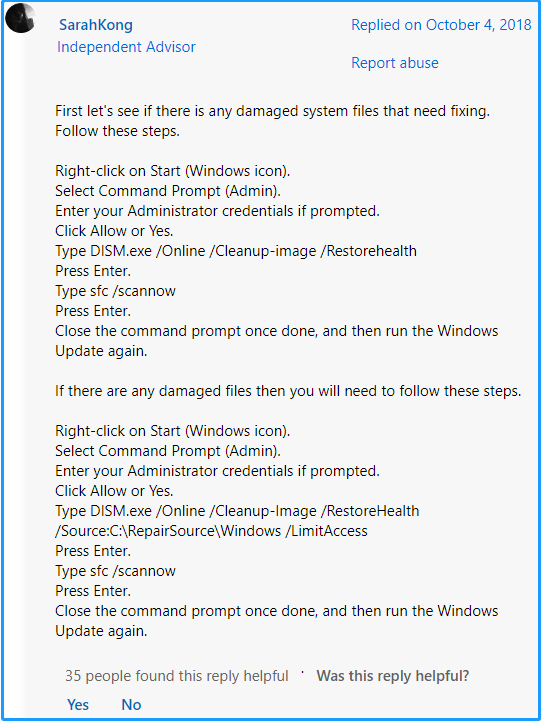The height and width of the screenshot is (722, 542).
Task: Click the Was this reply helpful? prompt
Action: (x=392, y=675)
